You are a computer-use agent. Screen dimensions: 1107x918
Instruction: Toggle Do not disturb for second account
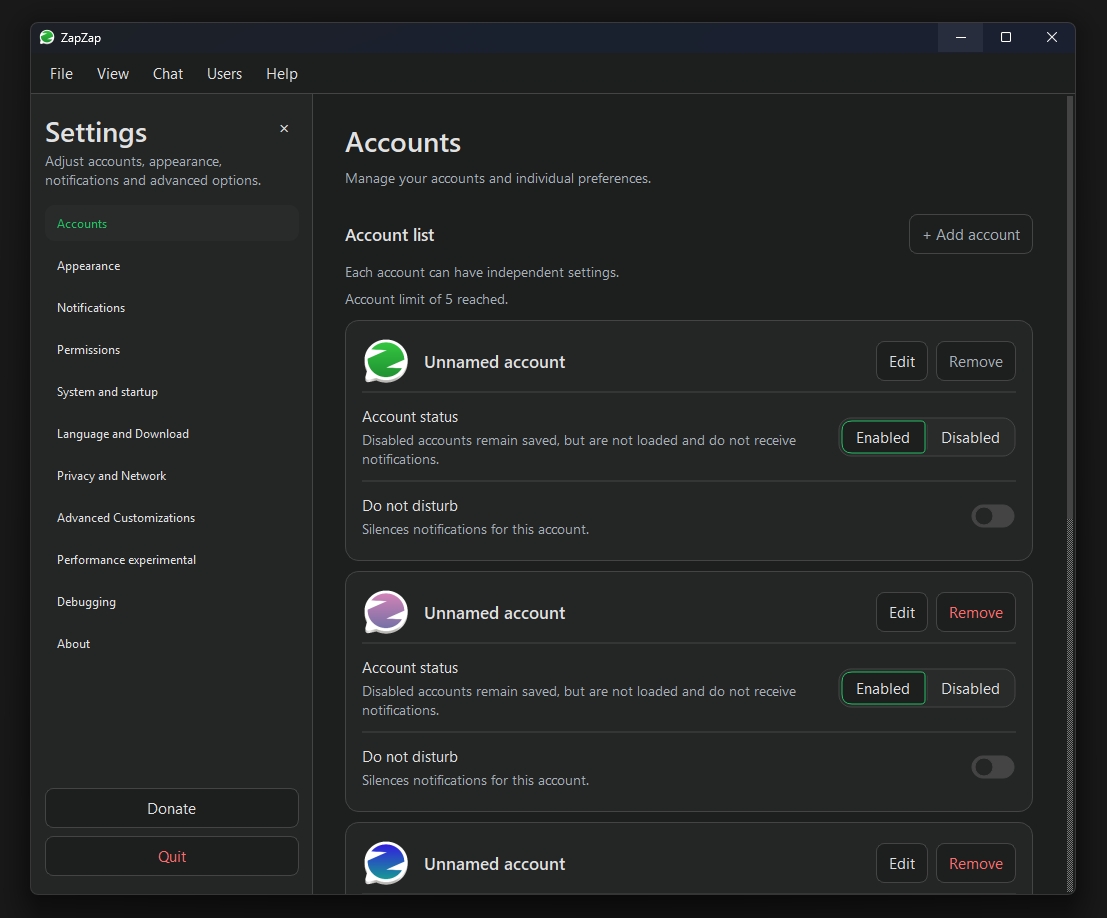(x=993, y=767)
